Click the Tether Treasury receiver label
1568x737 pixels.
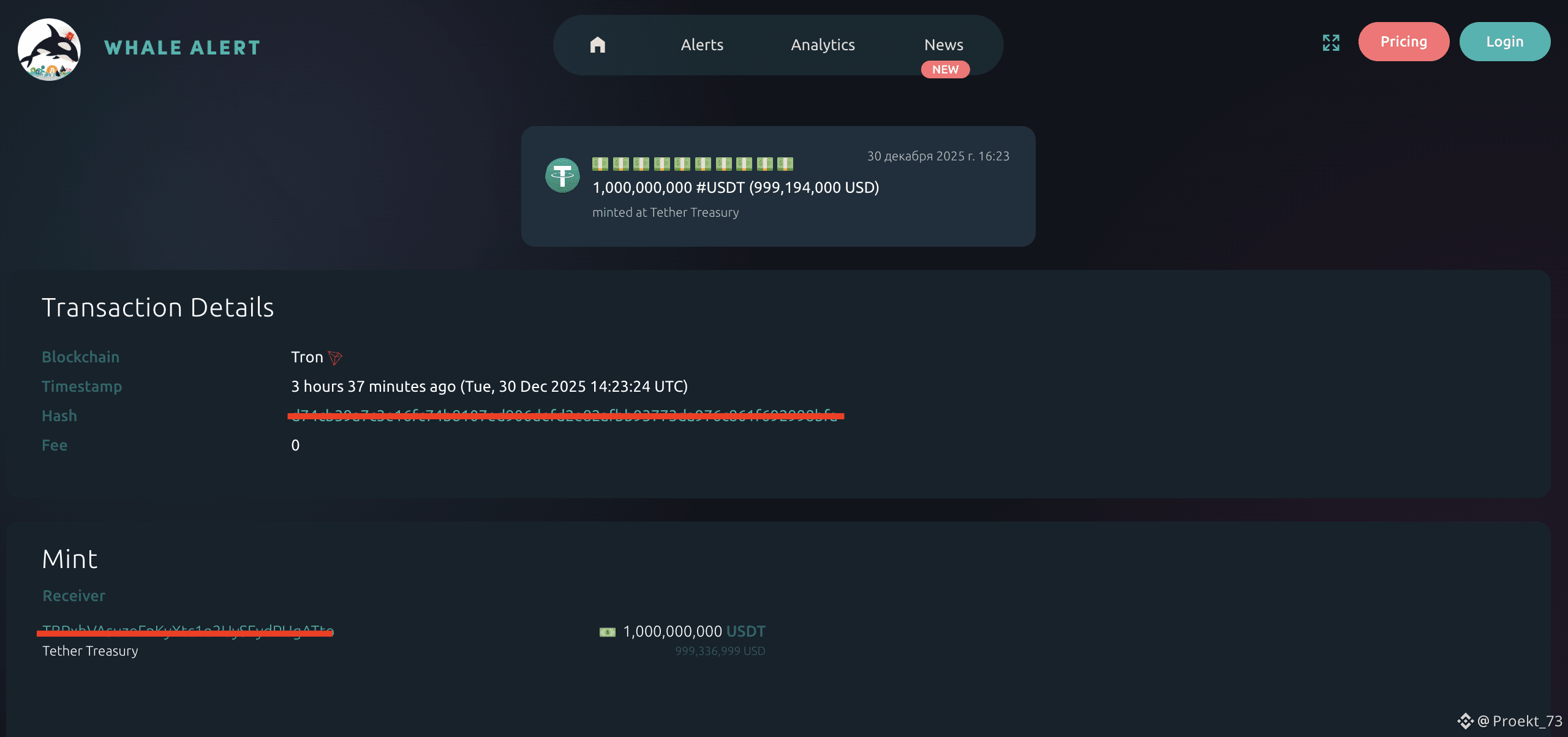[x=90, y=651]
